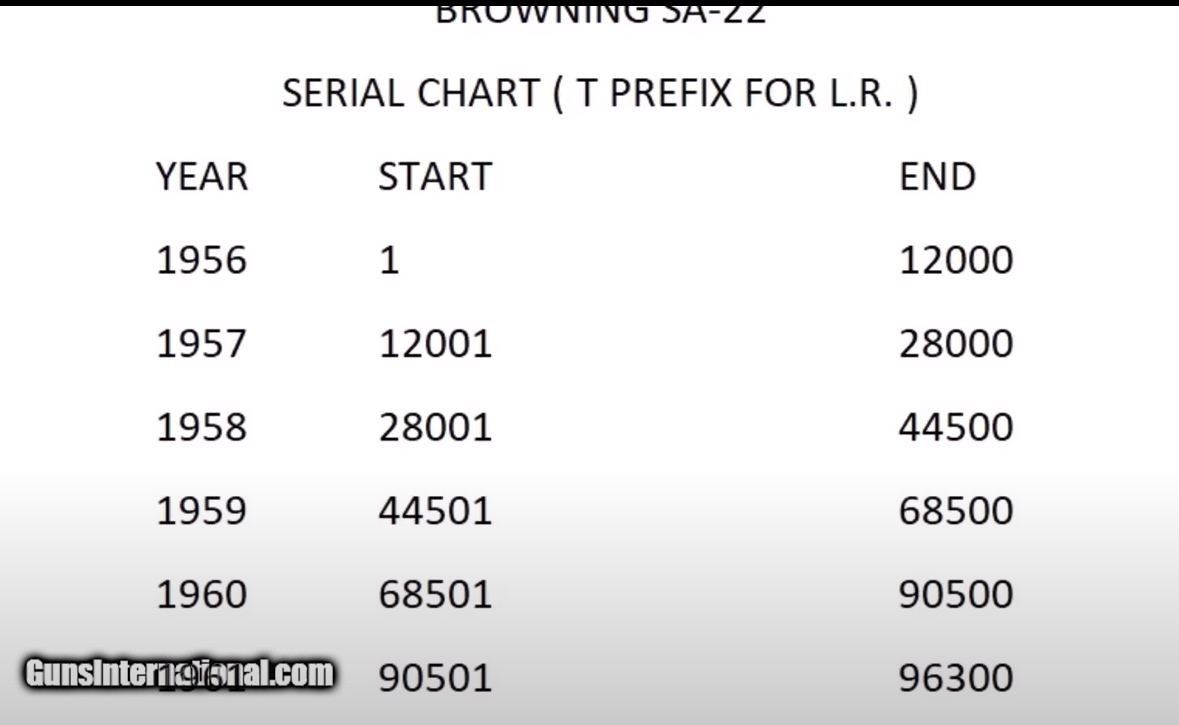Image resolution: width=1179 pixels, height=725 pixels.
Task: Click the GunsInternational.com watermark logo
Action: click(x=179, y=673)
